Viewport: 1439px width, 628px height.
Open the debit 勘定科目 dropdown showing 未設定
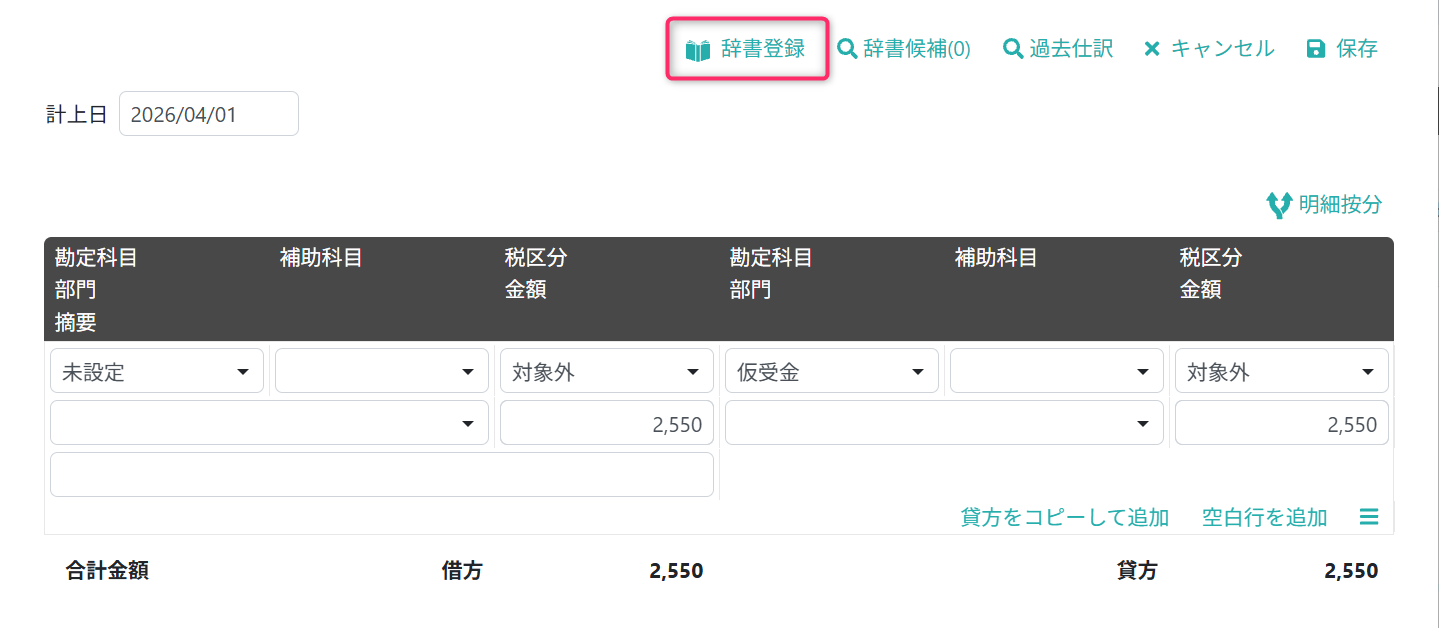tap(157, 371)
